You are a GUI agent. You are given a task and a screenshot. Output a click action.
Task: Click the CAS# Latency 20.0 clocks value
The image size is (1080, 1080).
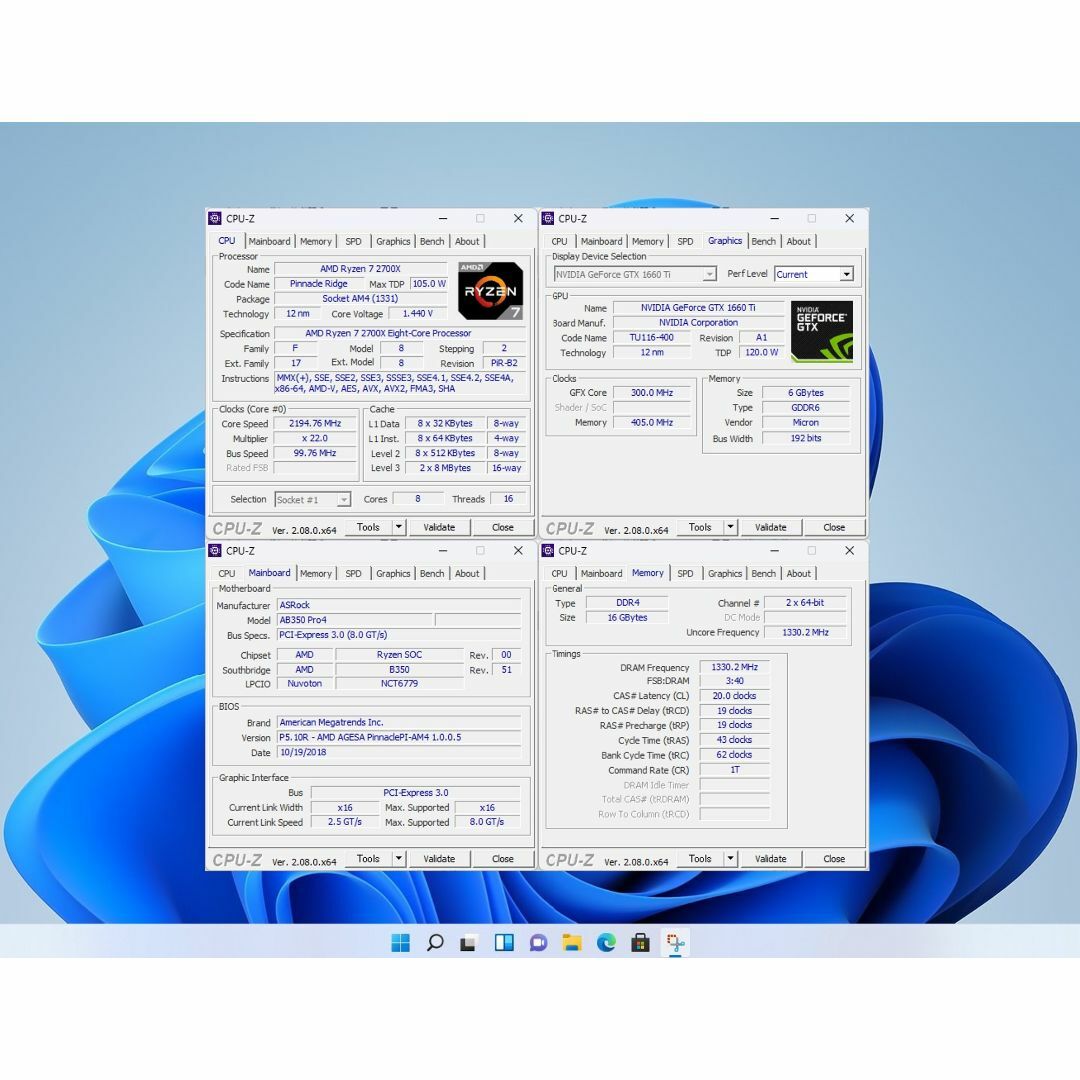(x=734, y=696)
